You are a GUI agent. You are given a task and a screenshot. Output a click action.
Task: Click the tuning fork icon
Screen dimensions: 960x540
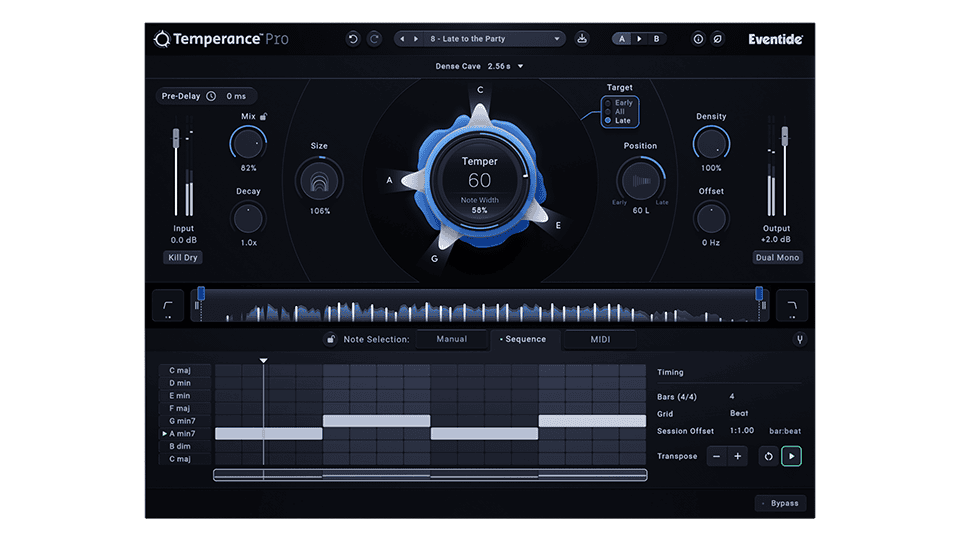(799, 339)
